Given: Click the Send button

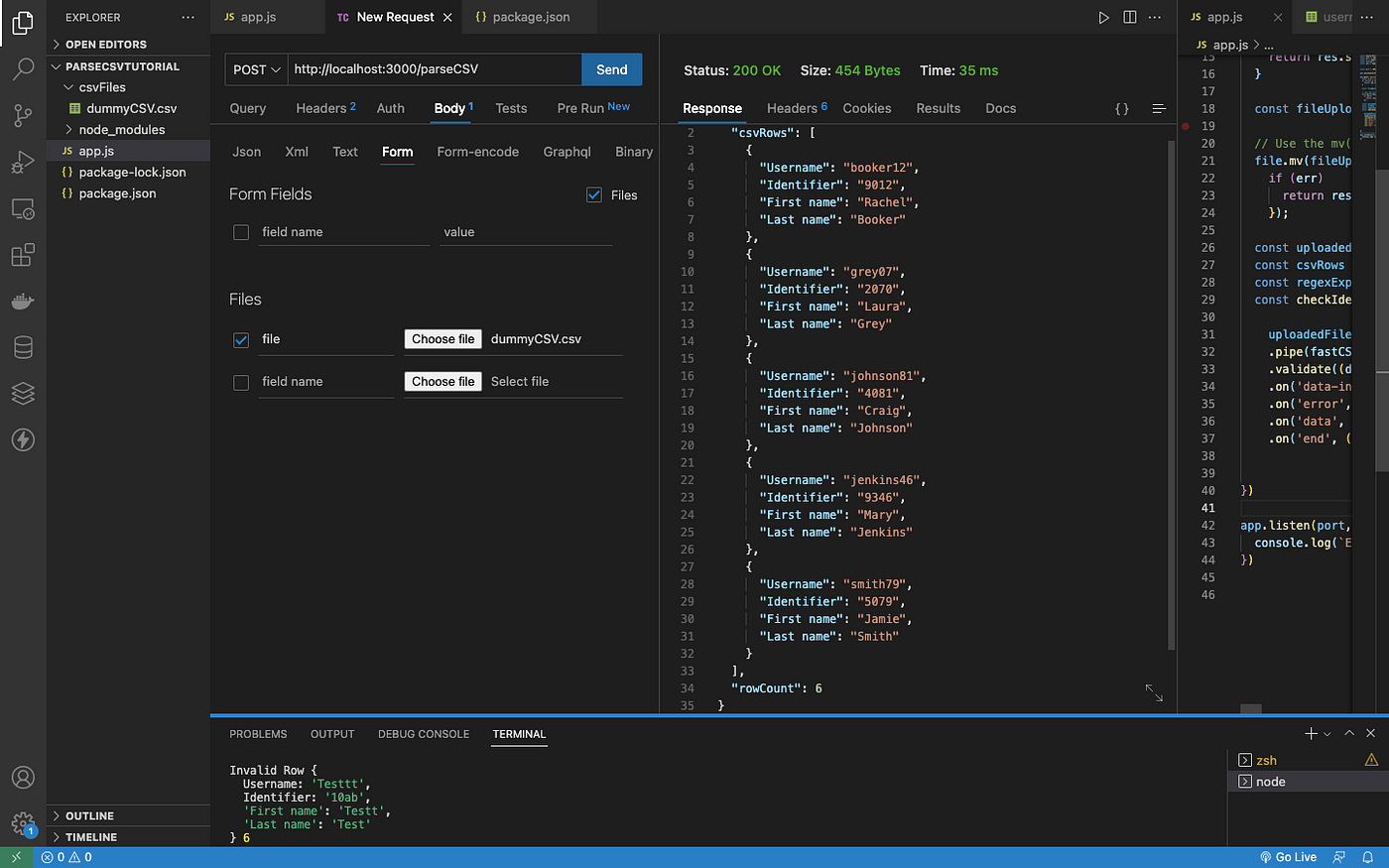Looking at the screenshot, I should tap(612, 69).
